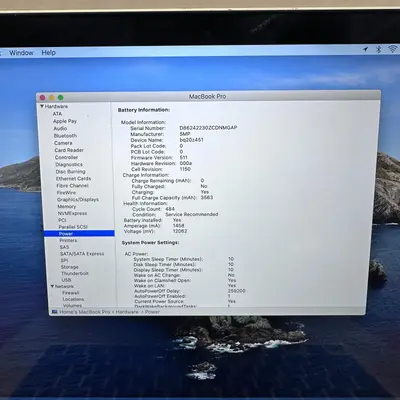Select NVMExpress in the sidebar

[x=72, y=213]
